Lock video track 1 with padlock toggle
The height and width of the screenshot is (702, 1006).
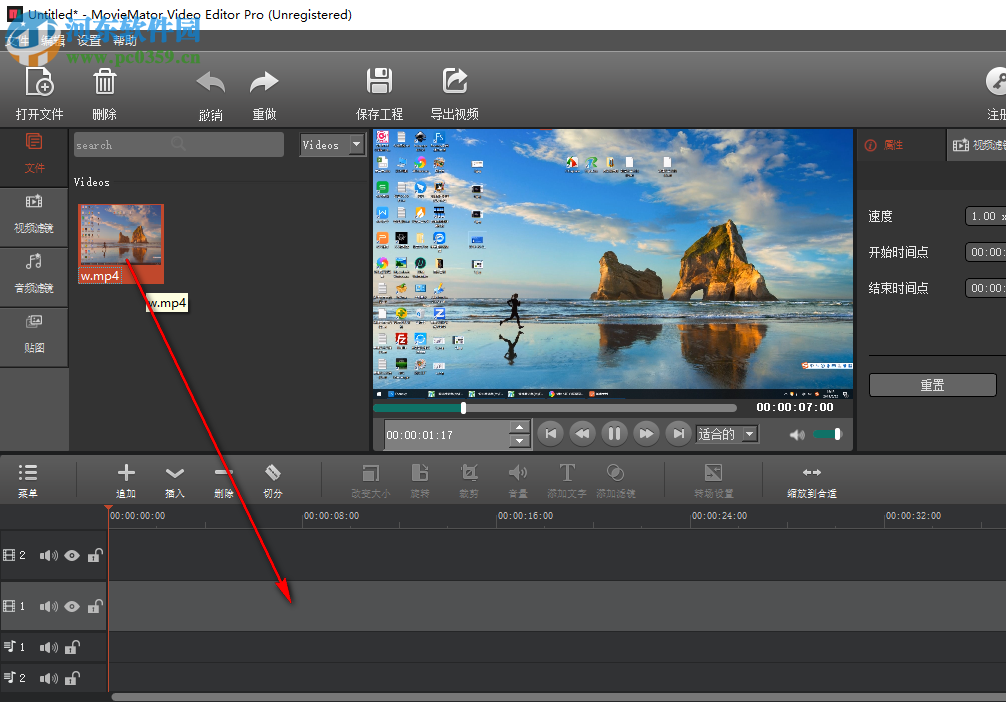(94, 607)
